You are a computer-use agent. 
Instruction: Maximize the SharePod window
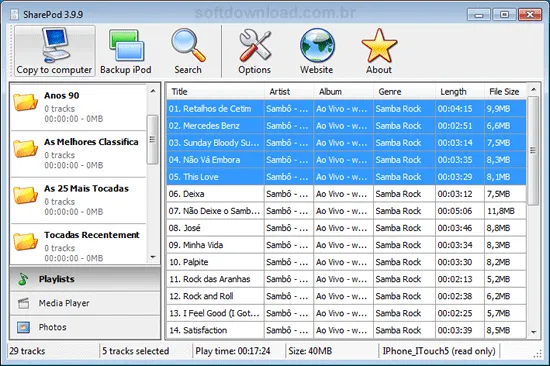(x=504, y=15)
